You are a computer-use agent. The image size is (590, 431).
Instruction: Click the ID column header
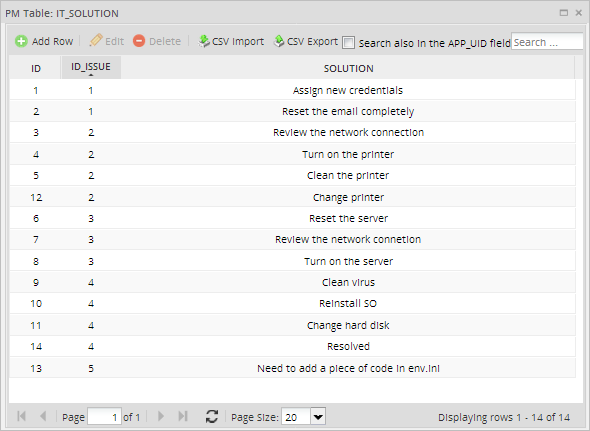point(35,68)
